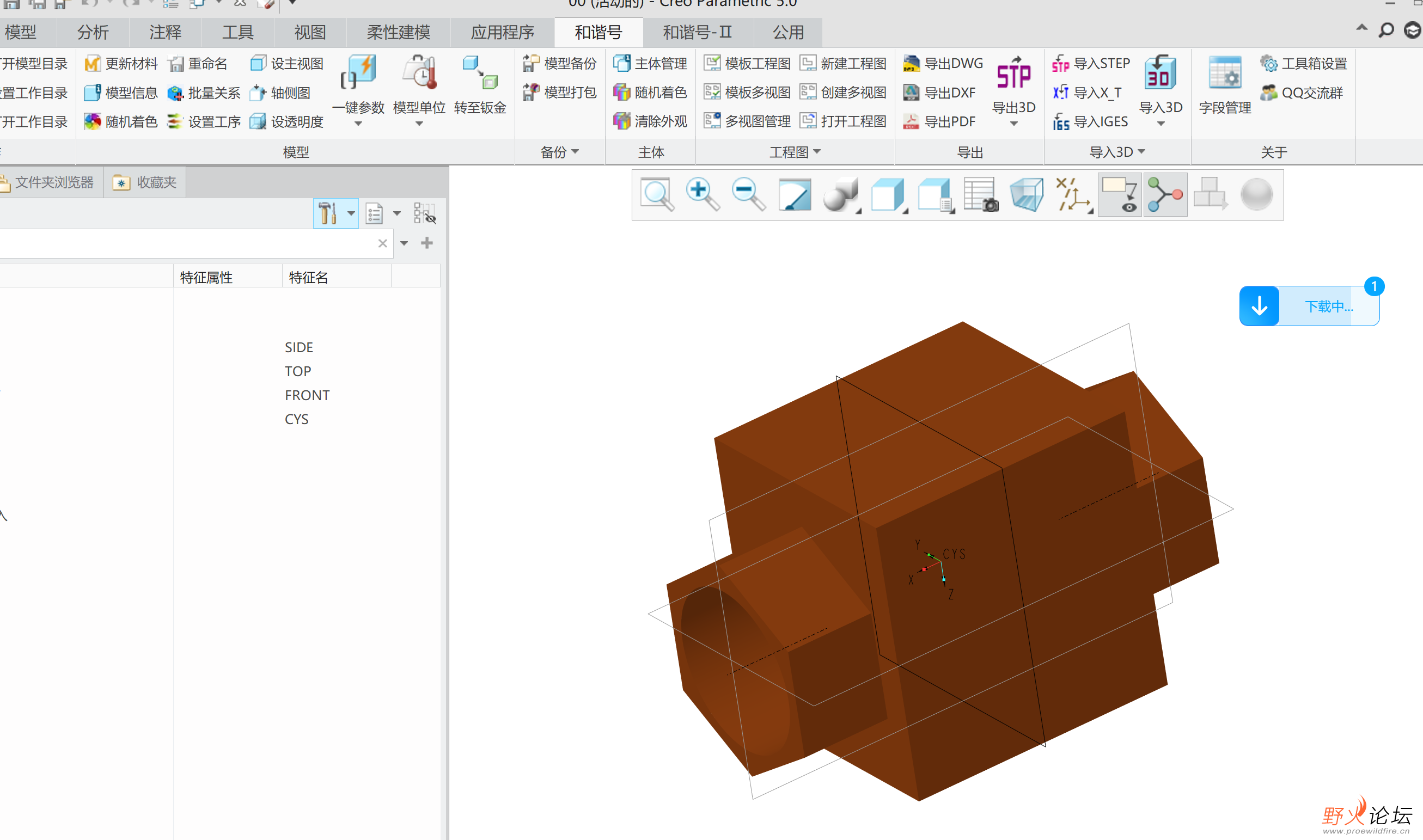Open 字段管理
Image resolution: width=1423 pixels, height=840 pixels.
point(1225,85)
